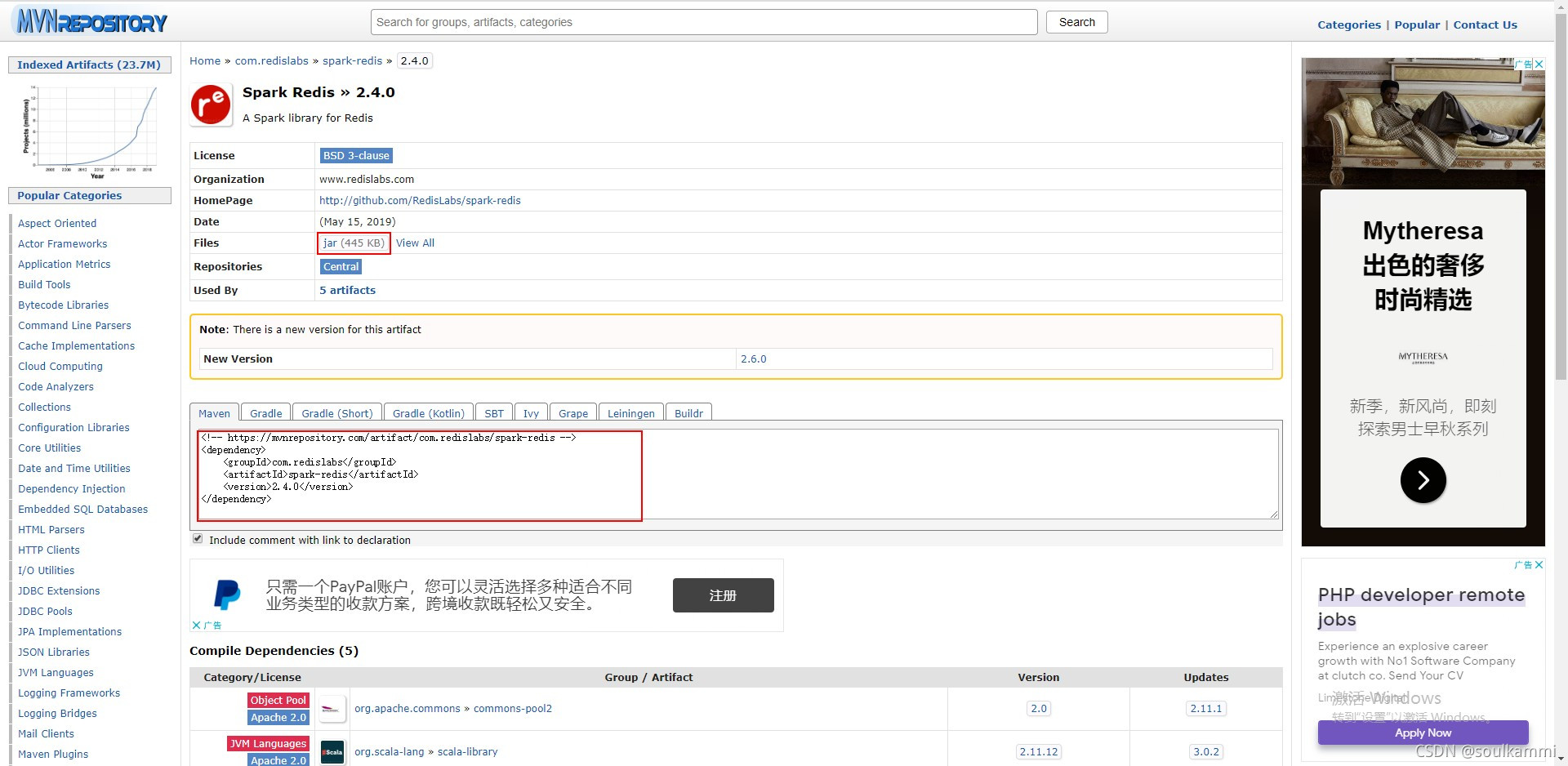Click the Object Pool category tag

pyautogui.click(x=278, y=700)
